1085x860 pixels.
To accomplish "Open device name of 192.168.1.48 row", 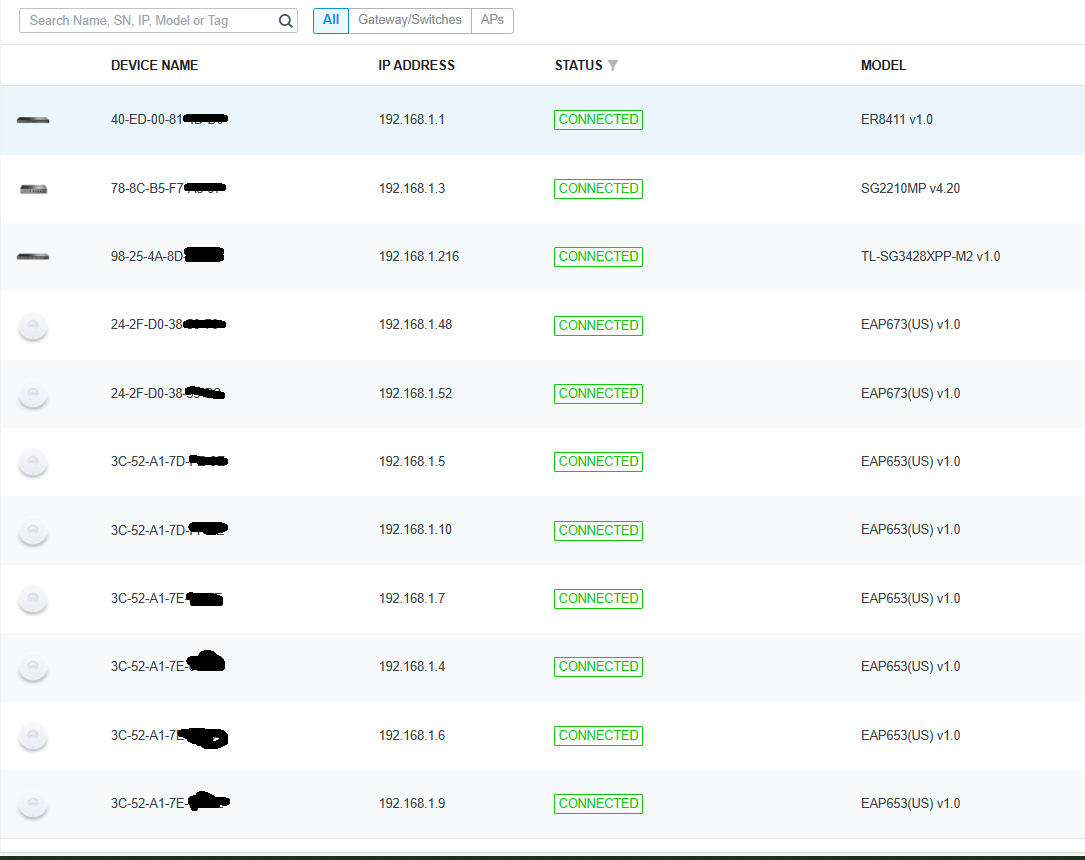I will click(x=168, y=324).
